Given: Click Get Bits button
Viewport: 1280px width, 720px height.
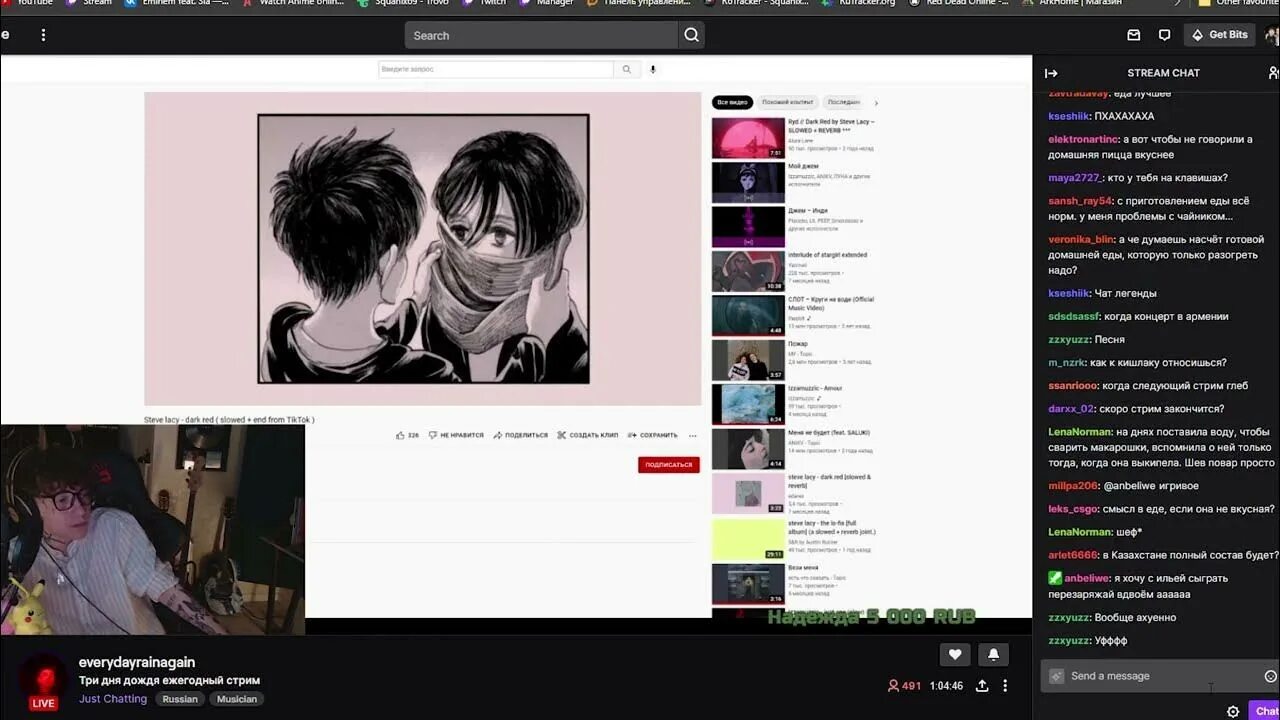Looking at the screenshot, I should point(1220,35).
